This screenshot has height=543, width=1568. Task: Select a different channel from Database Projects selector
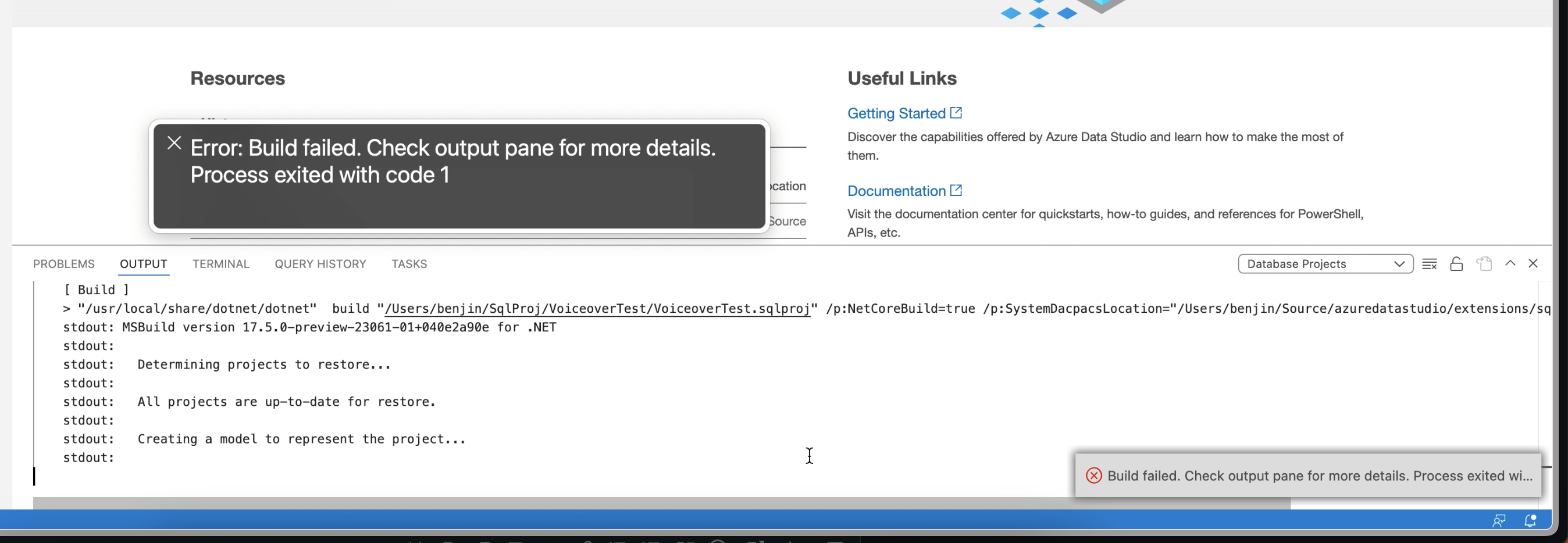[1325, 263]
